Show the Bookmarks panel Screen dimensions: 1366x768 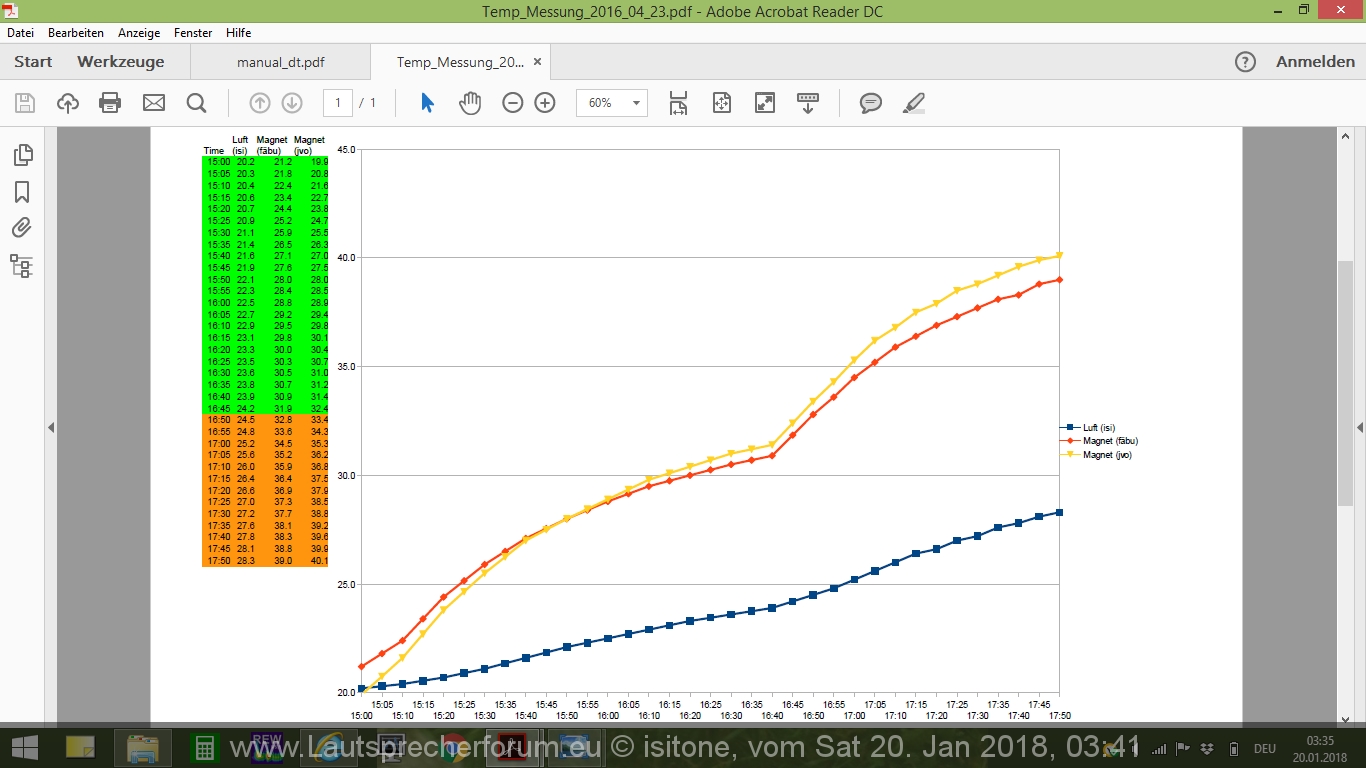22,192
